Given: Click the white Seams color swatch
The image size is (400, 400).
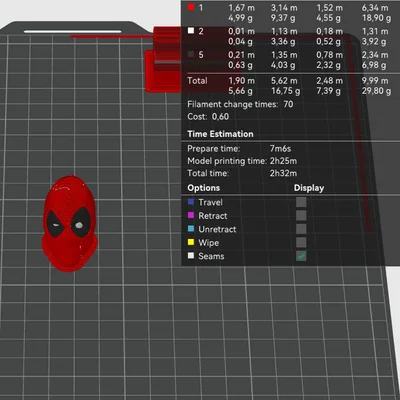Looking at the screenshot, I should point(191,256).
